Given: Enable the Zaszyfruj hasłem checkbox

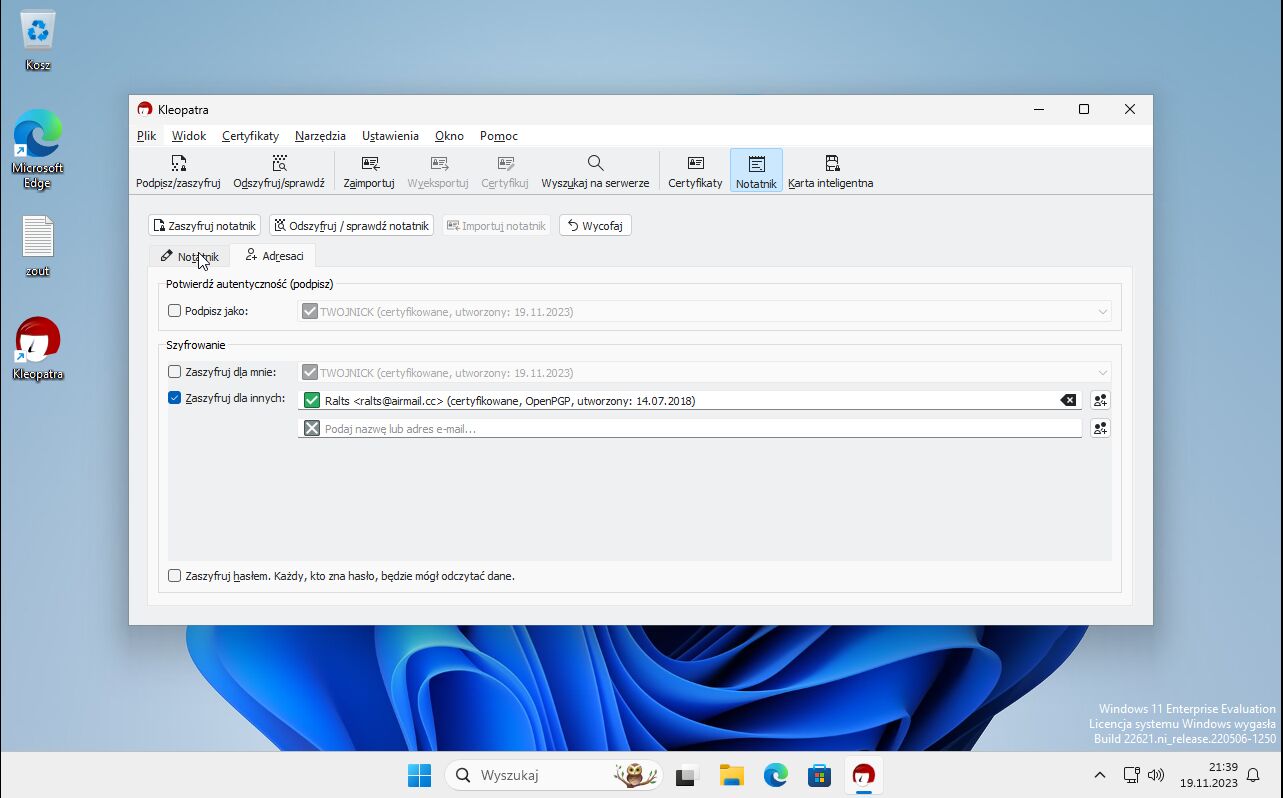Looking at the screenshot, I should 175,576.
